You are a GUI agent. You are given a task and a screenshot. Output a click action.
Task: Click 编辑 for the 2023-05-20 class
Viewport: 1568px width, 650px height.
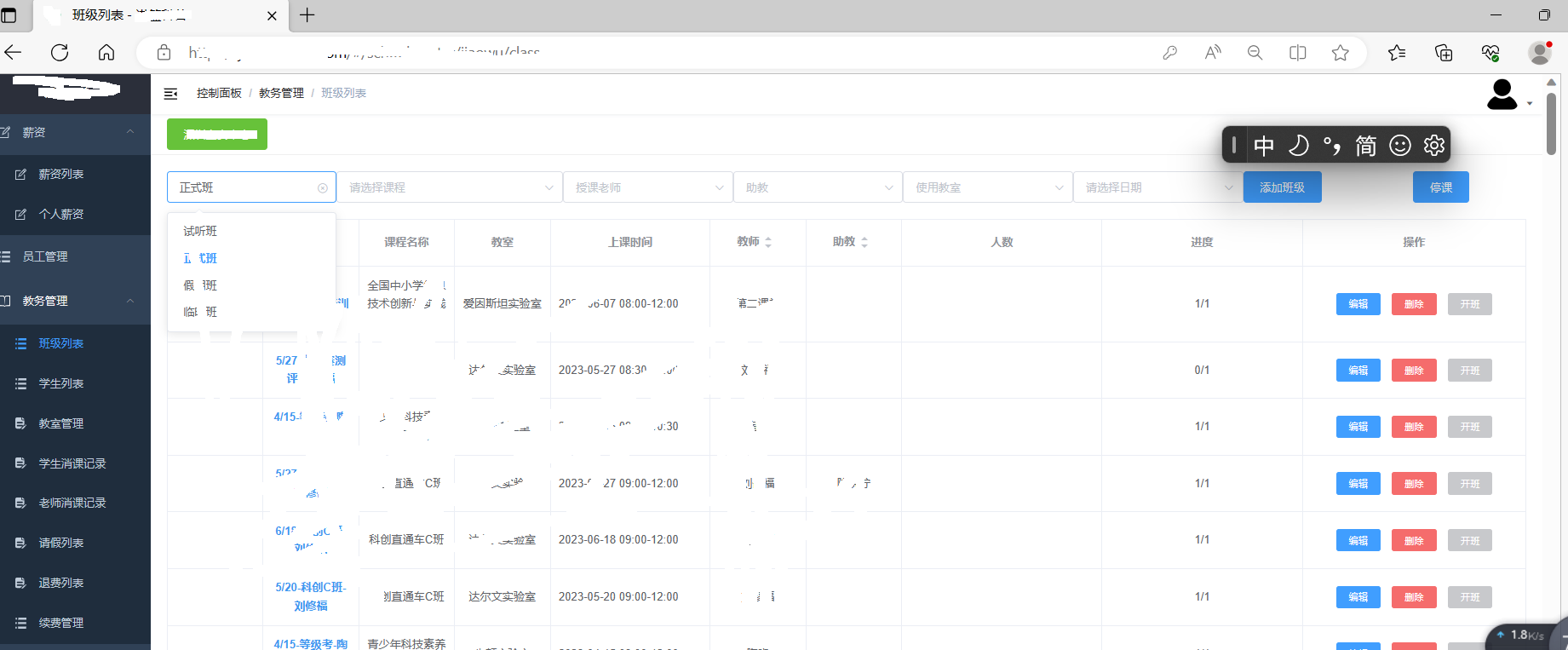tap(1358, 597)
